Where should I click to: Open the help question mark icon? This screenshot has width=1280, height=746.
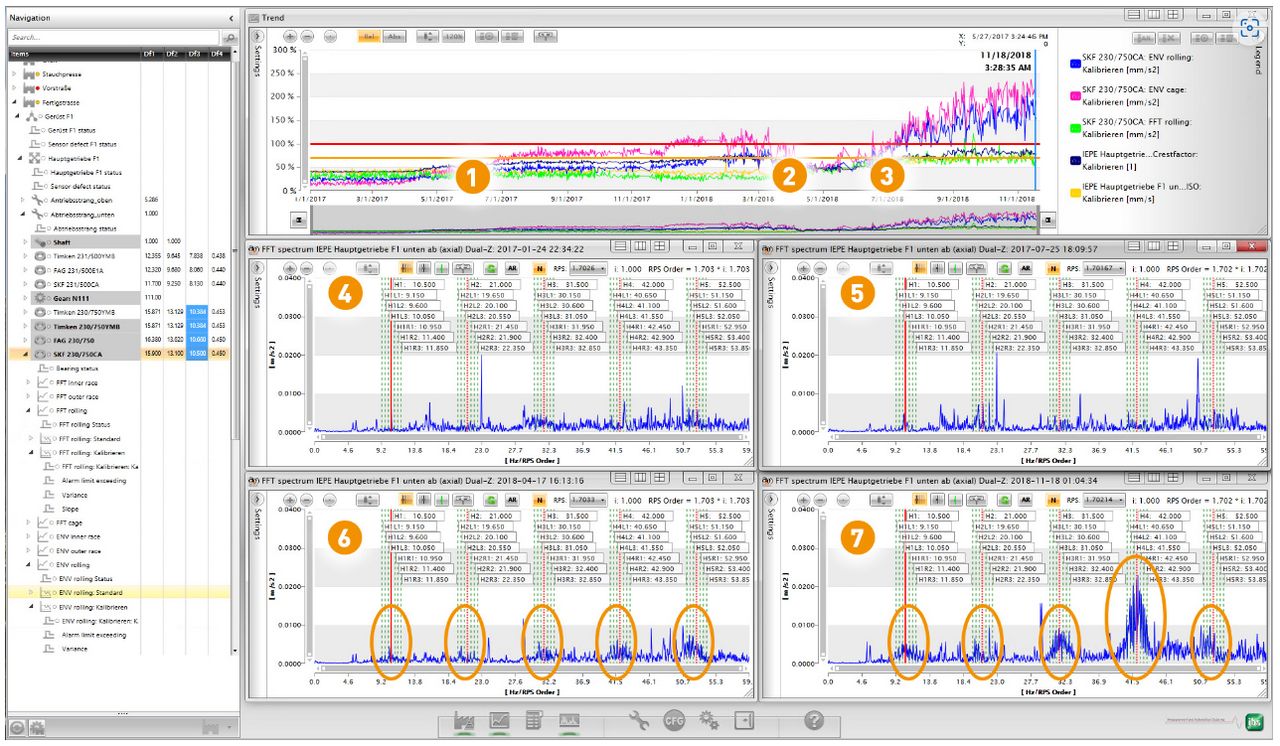click(x=813, y=720)
